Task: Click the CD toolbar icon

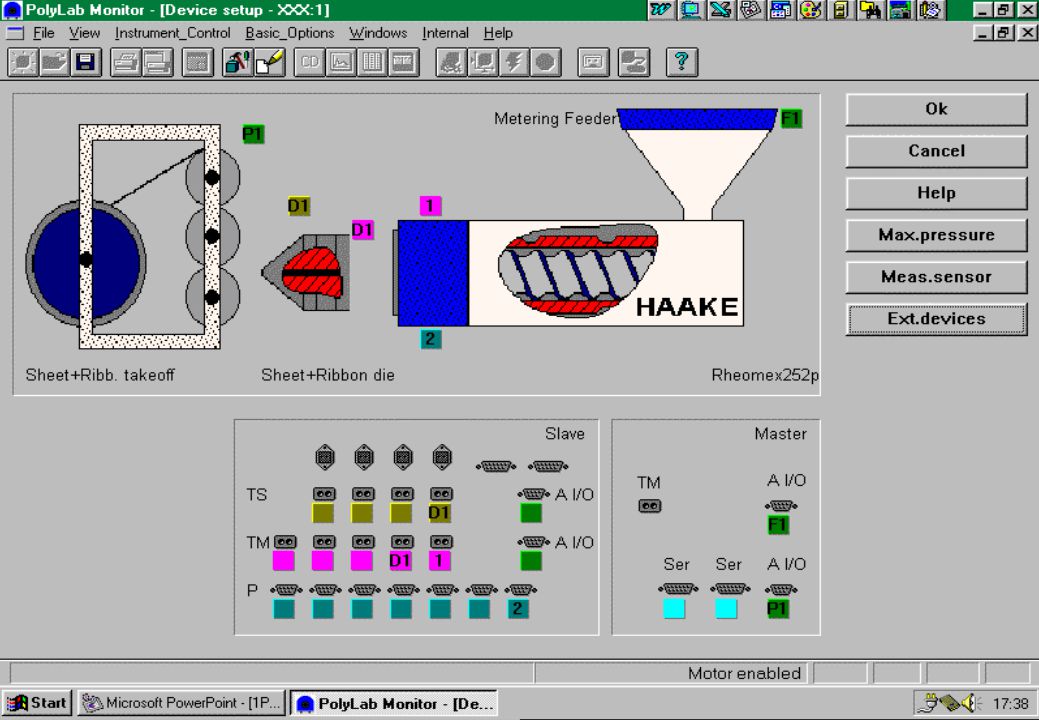Action: point(309,63)
